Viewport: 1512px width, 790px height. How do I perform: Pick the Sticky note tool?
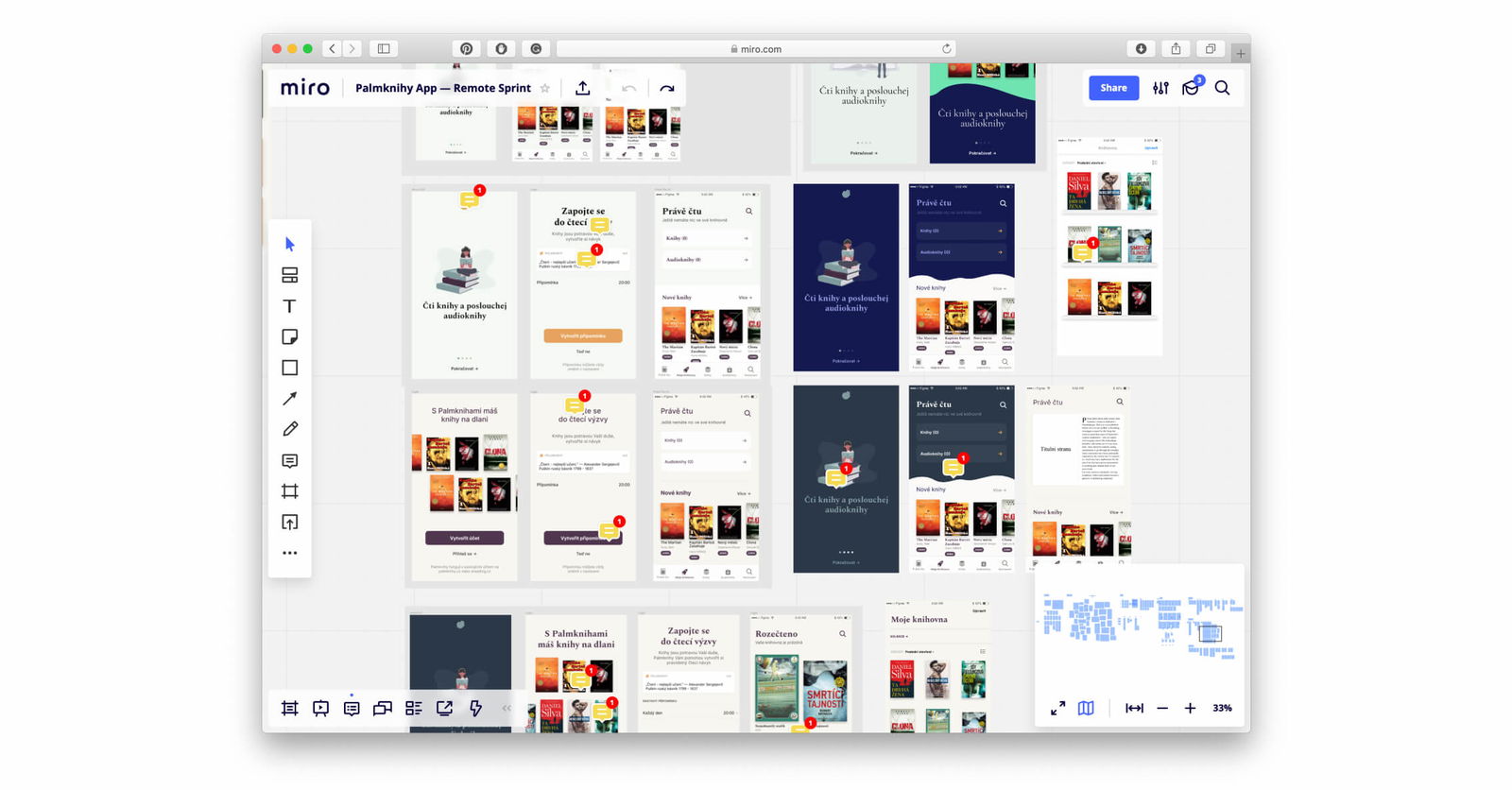[290, 337]
